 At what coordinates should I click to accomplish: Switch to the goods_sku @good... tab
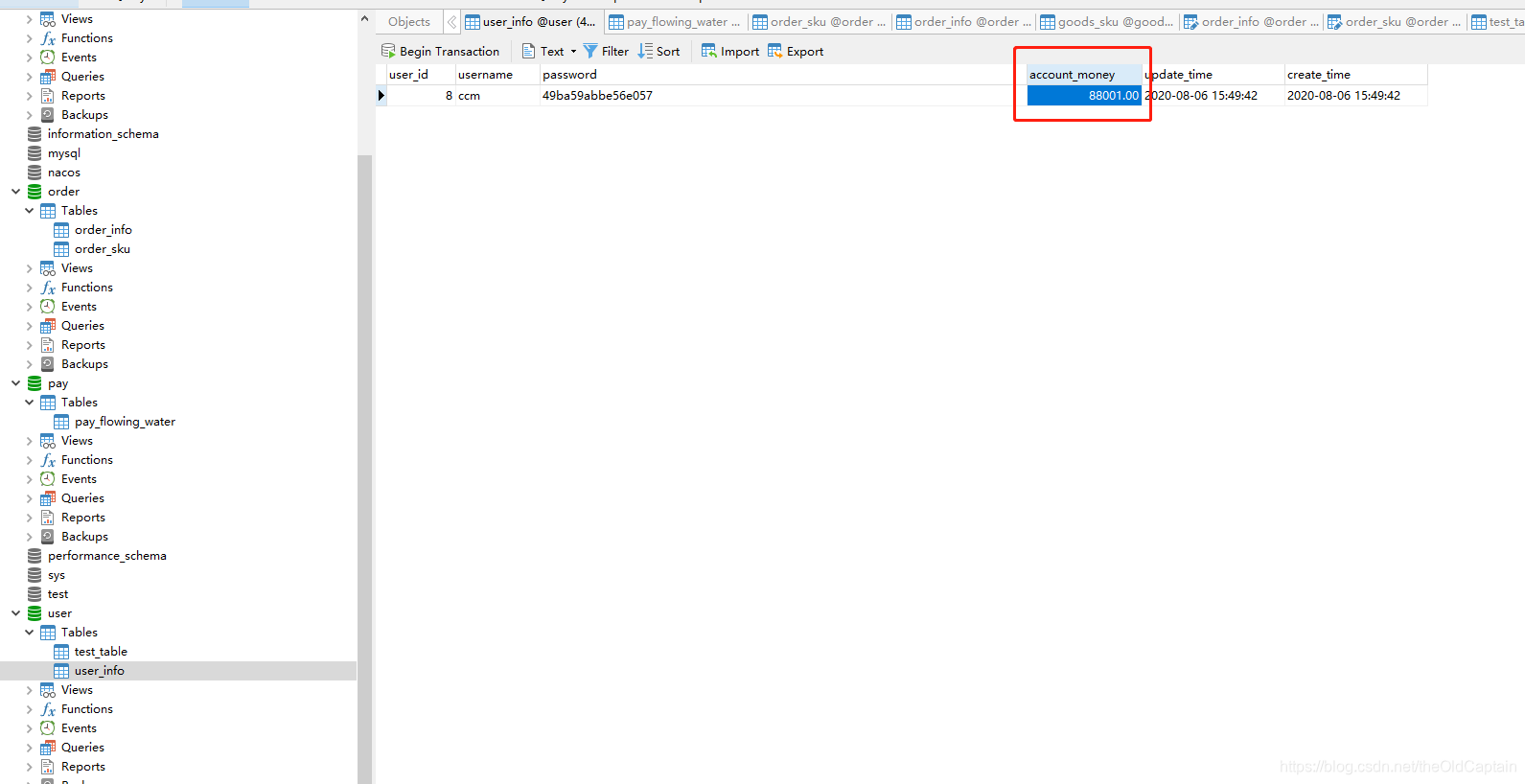1107,22
